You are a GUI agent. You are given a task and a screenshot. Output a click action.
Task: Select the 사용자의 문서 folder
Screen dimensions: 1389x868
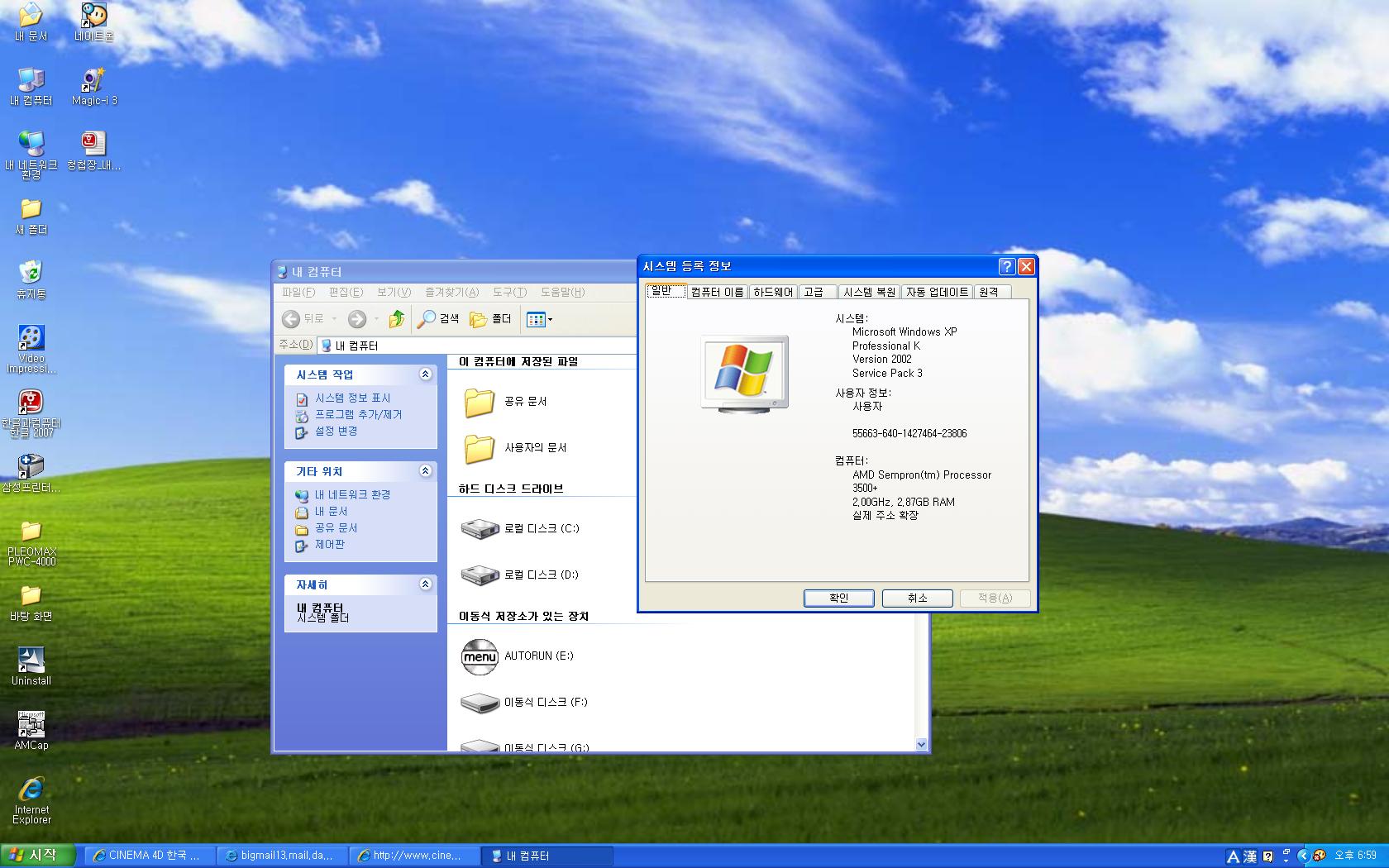tap(515, 448)
